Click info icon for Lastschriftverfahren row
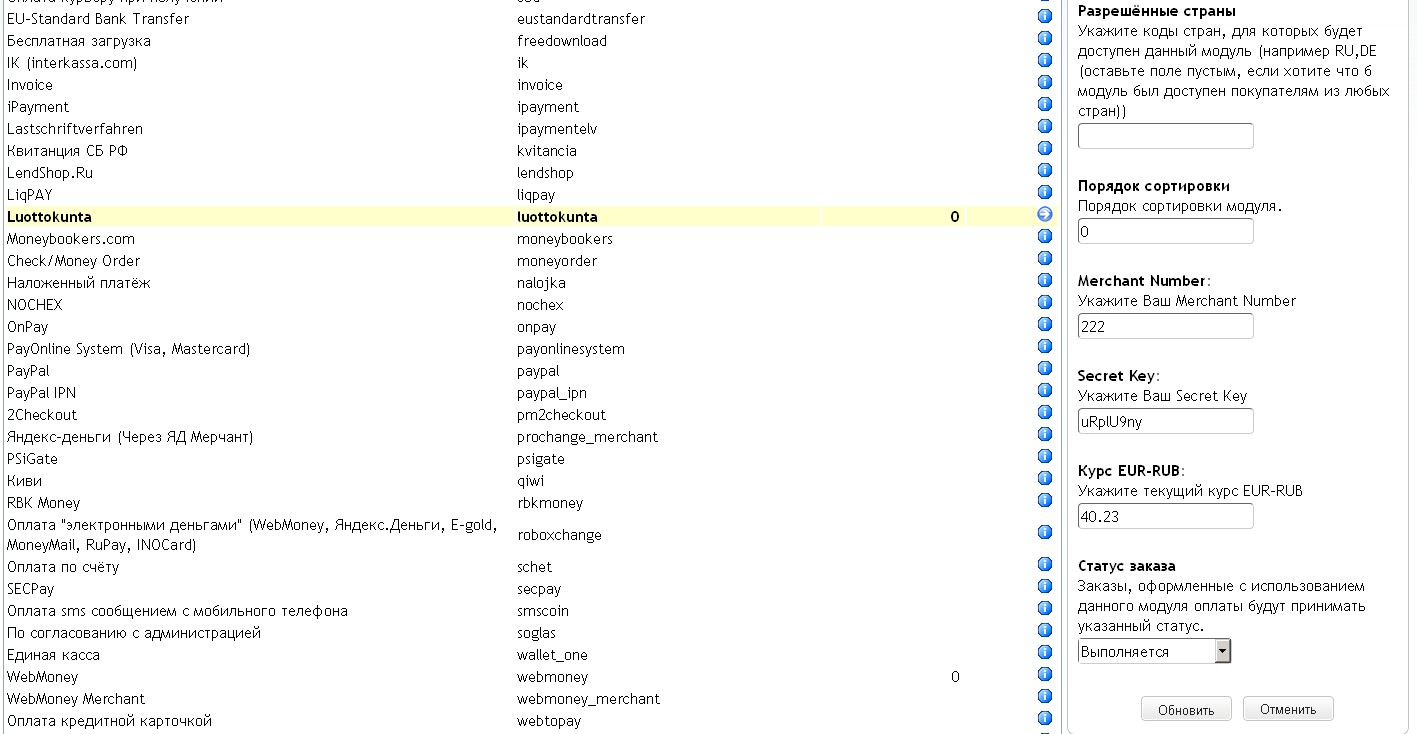1417x734 pixels. [1045, 126]
